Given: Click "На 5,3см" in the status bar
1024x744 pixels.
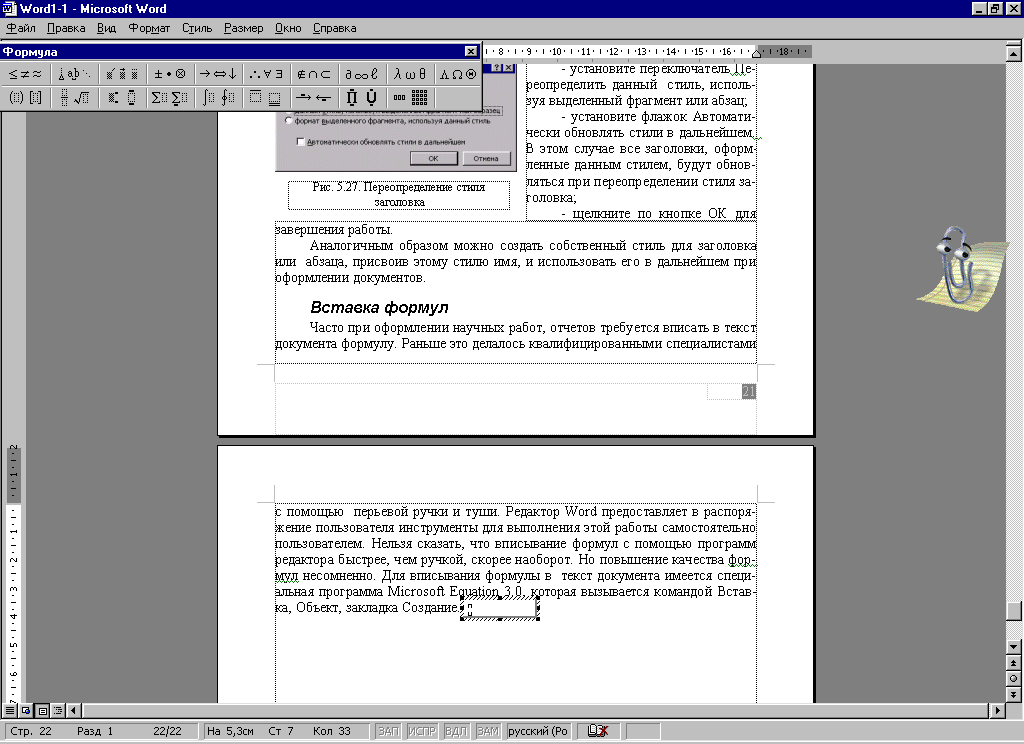Looking at the screenshot, I should [x=230, y=731].
